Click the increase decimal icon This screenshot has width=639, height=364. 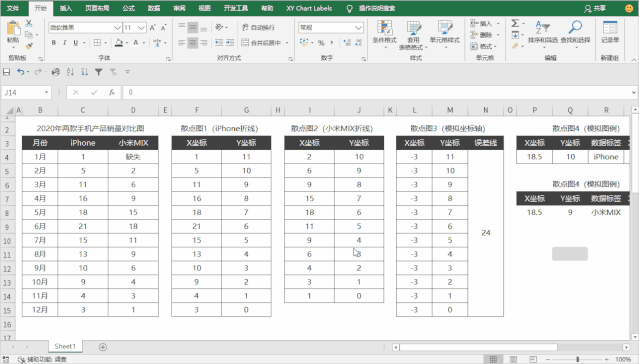[347, 42]
